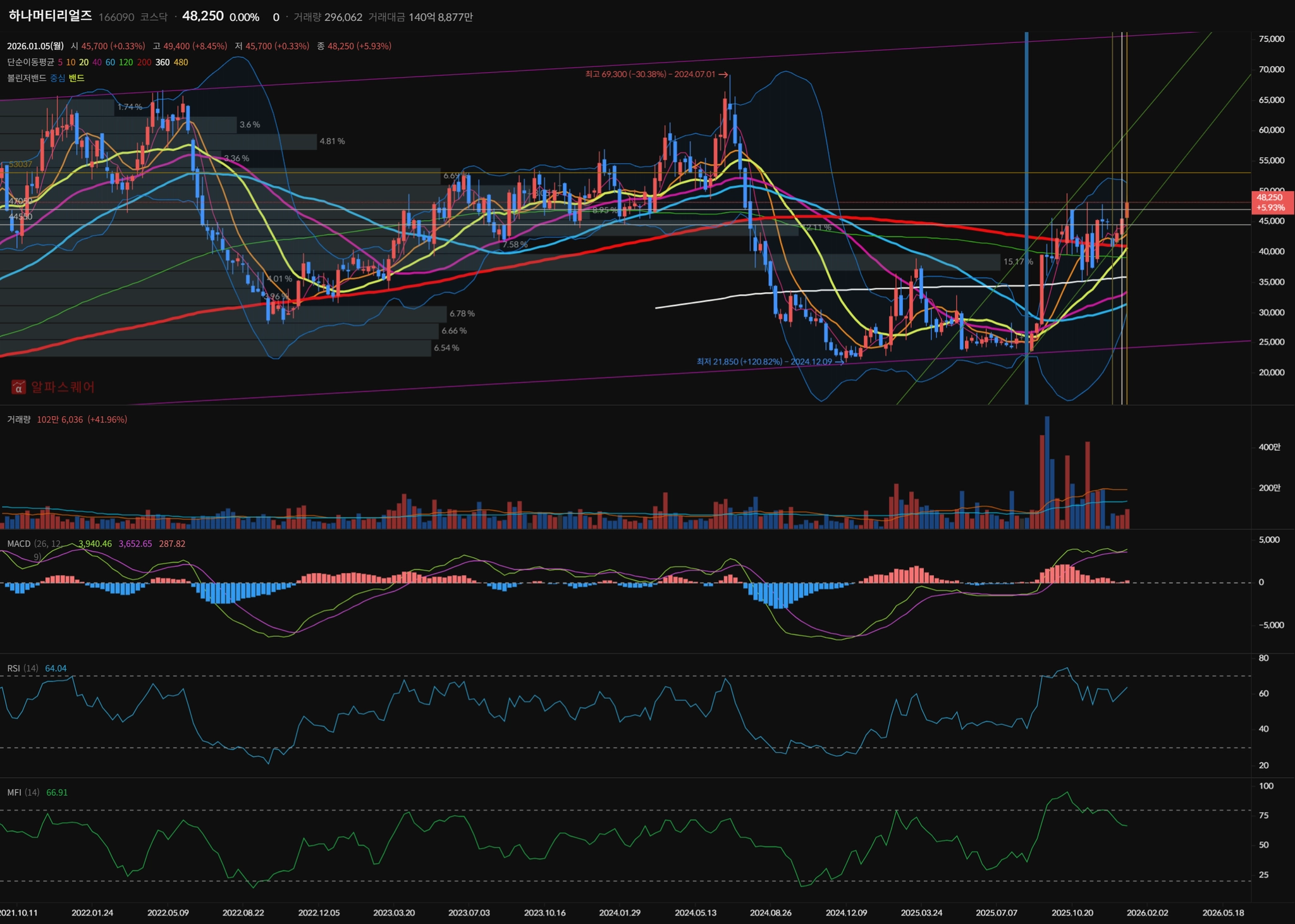Select the MFI (14) panel label
This screenshot has height=924, width=1295.
click(x=23, y=792)
